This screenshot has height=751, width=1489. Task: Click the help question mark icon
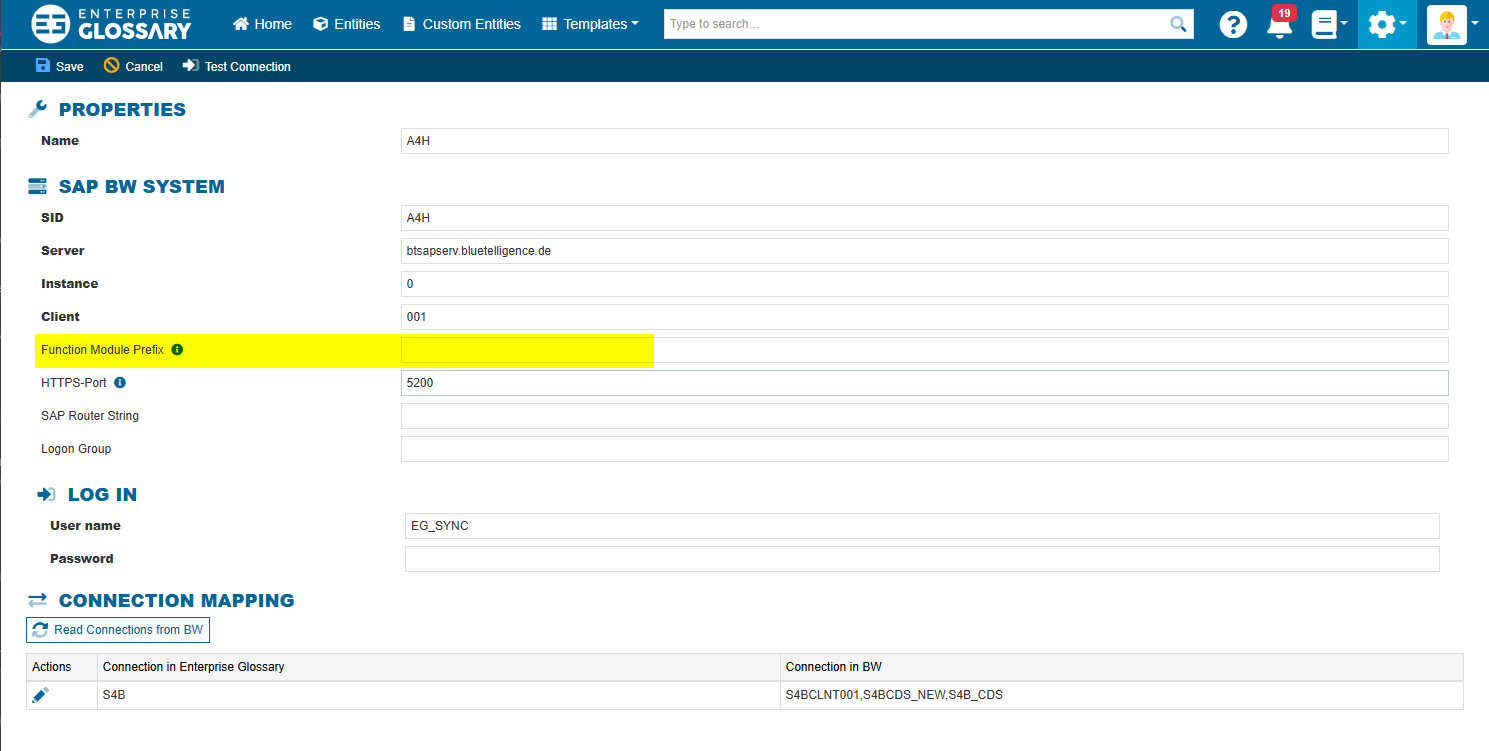point(1233,25)
